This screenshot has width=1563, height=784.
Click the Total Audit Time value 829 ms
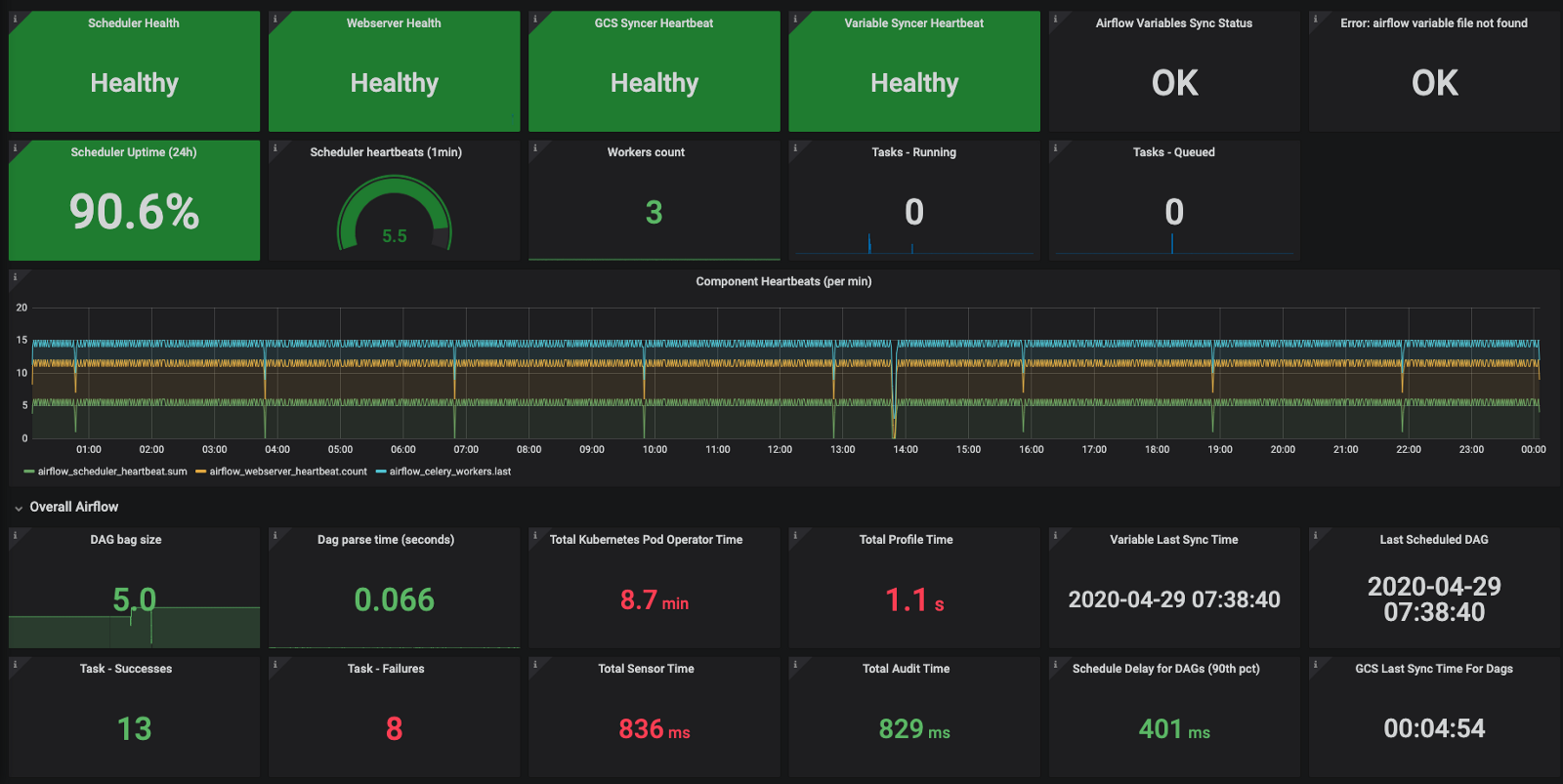click(914, 729)
